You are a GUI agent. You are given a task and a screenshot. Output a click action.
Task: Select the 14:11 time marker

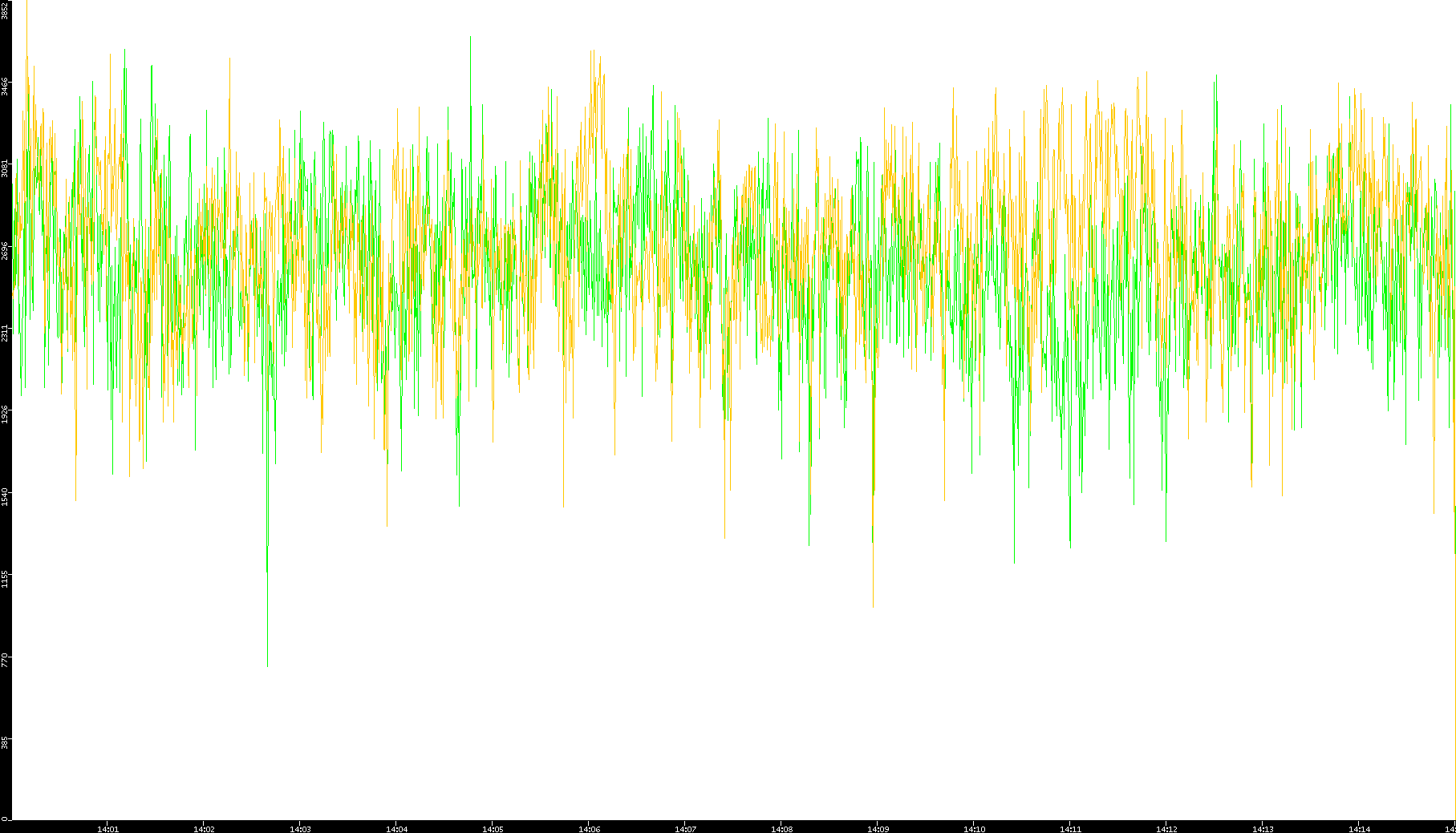pyautogui.click(x=1070, y=828)
